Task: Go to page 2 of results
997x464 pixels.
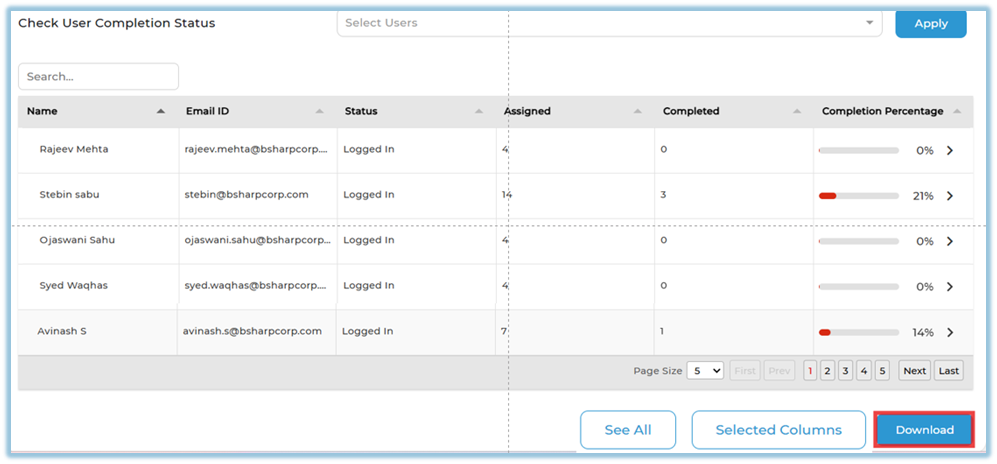Action: [827, 371]
